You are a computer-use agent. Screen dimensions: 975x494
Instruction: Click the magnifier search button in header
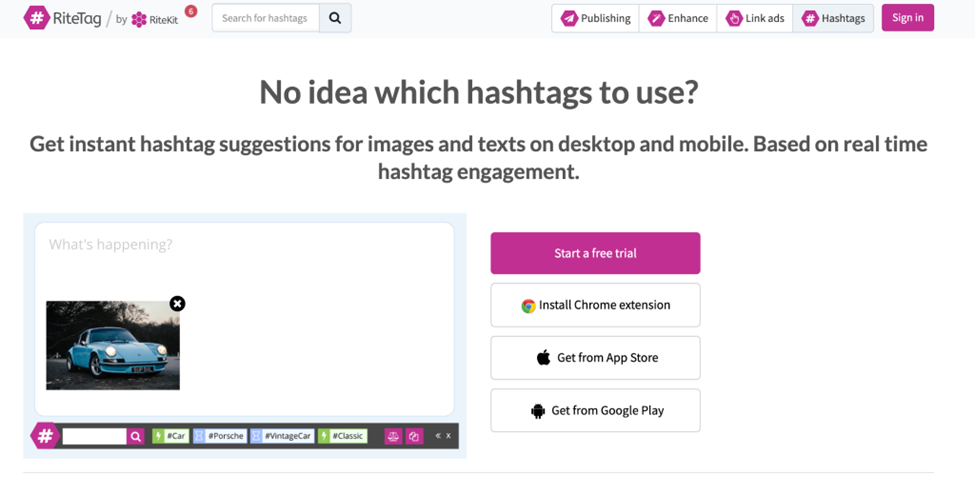(335, 18)
